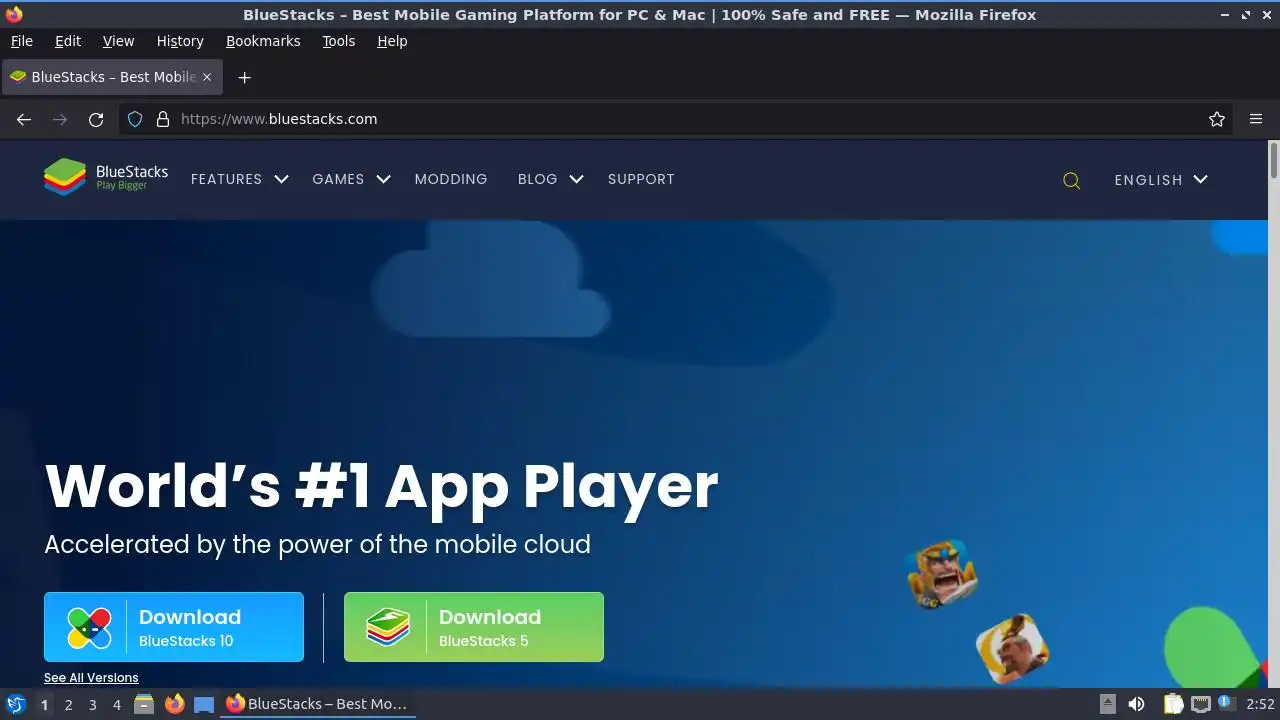The image size is (1280, 720).
Task: Open the Bookmarks menu
Action: pyautogui.click(x=263, y=41)
